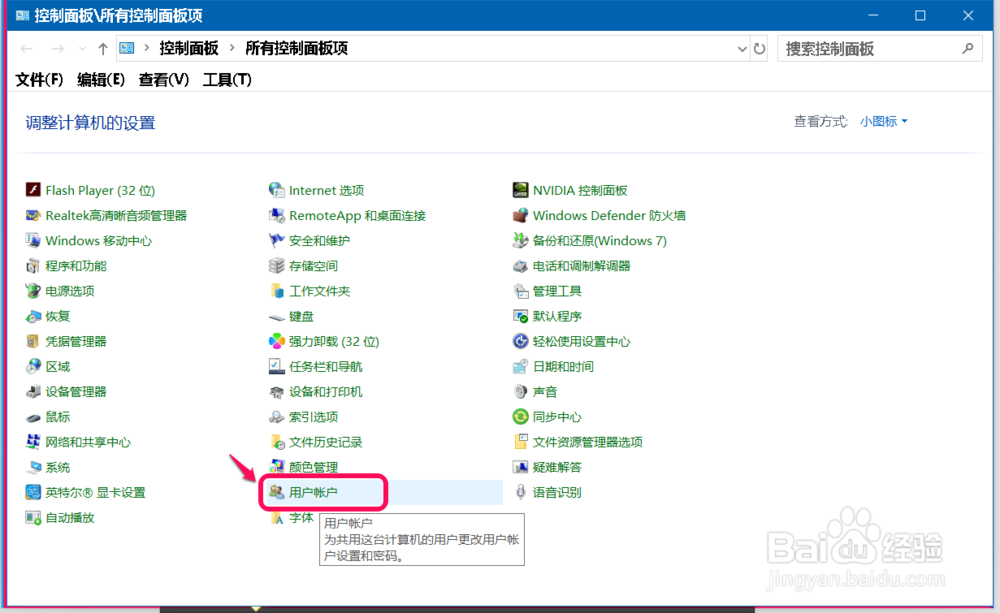Open the 默认程序 link

pyautogui.click(x=557, y=316)
